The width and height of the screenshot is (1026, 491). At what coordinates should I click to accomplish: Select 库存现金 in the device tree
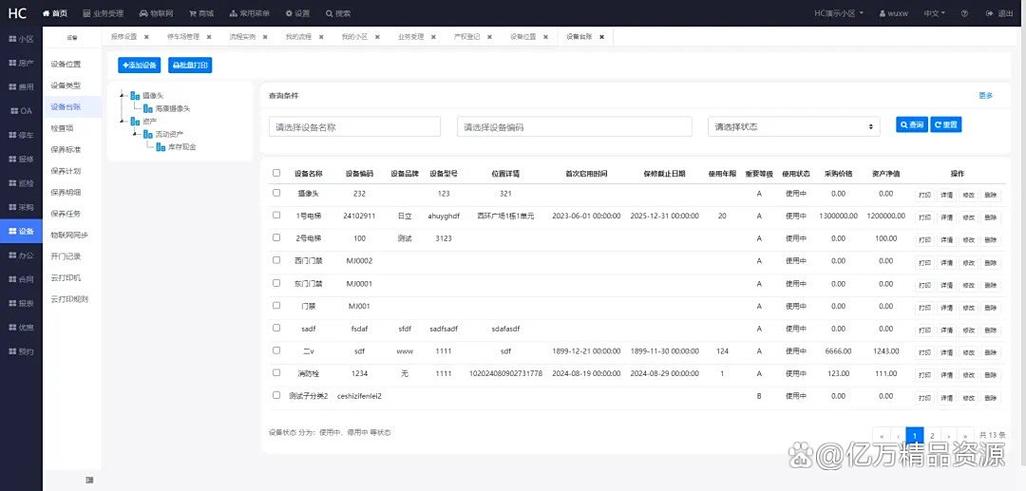tap(181, 147)
